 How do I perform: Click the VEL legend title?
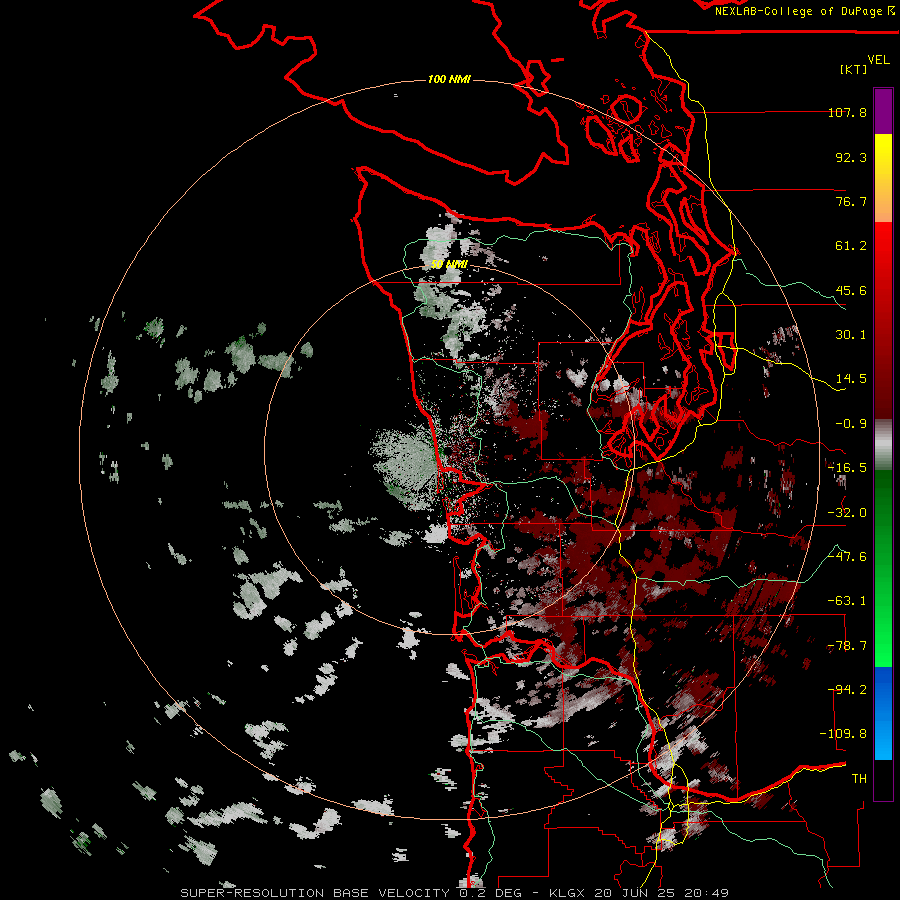pos(878,59)
